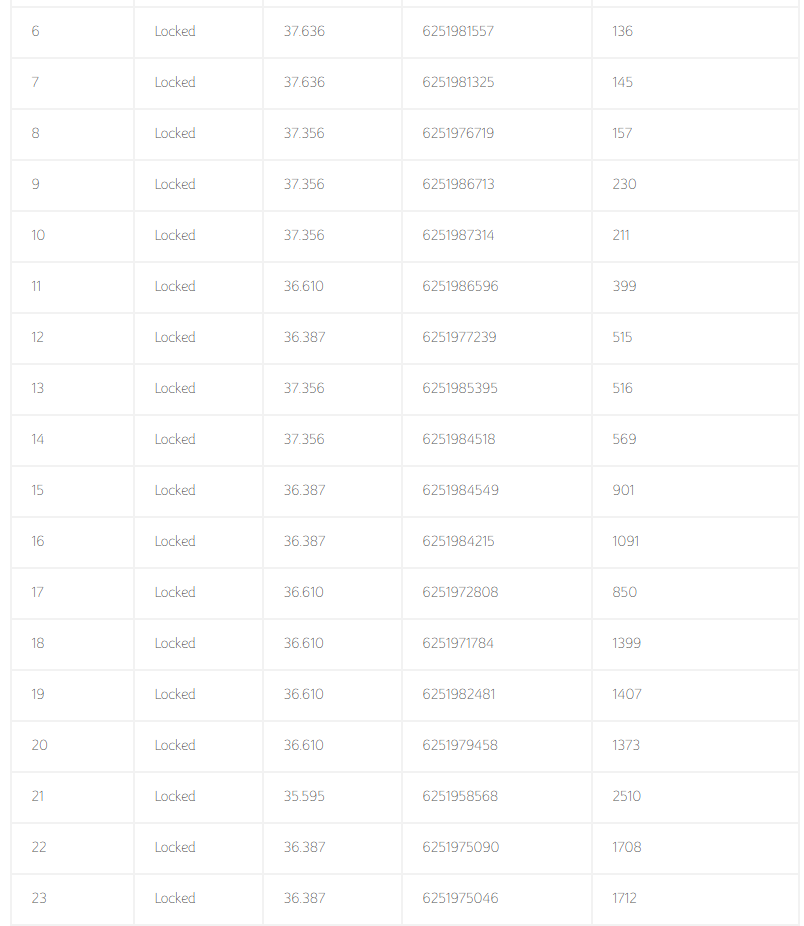The height and width of the screenshot is (926, 804).
Task: Click ID 6251972808 in row 17
Action: click(460, 592)
